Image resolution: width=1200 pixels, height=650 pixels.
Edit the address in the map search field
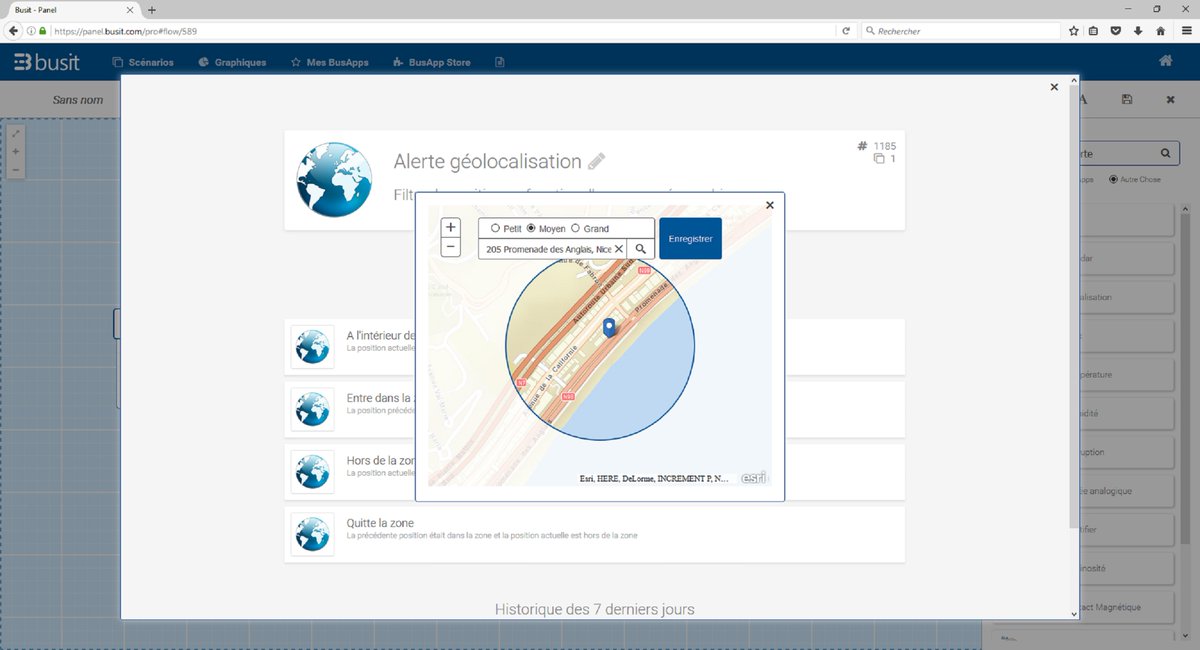pos(548,248)
